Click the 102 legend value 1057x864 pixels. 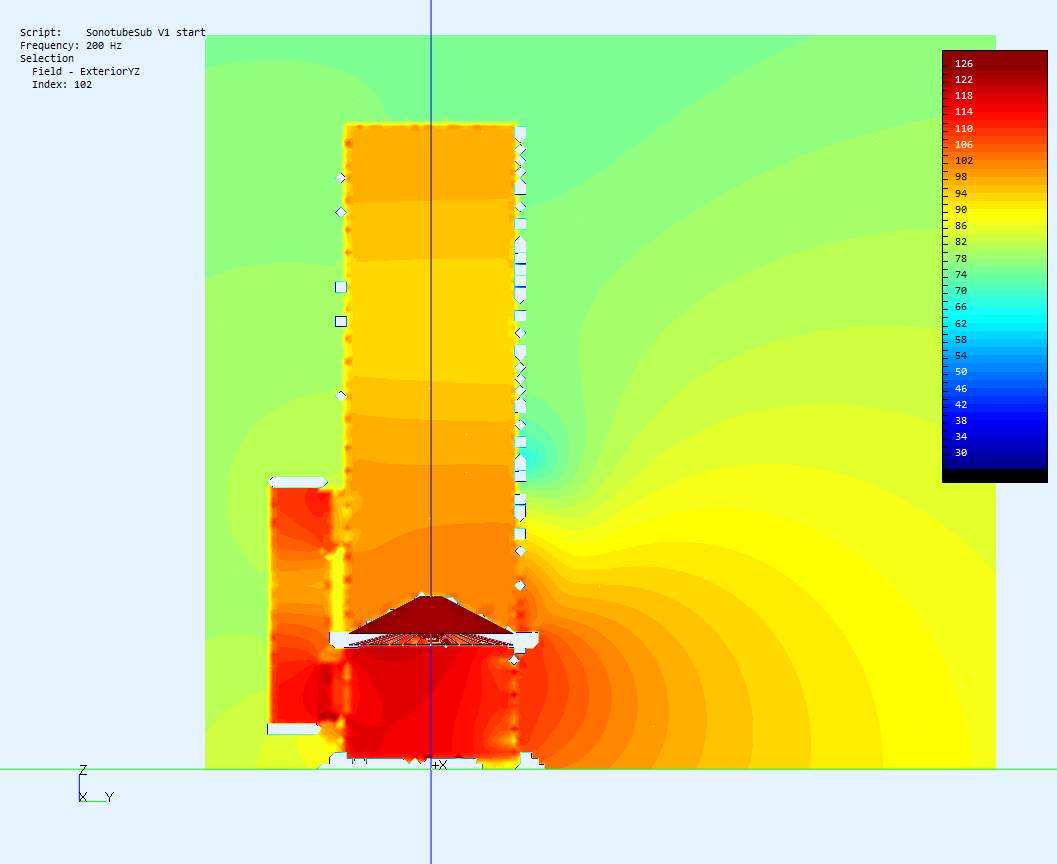tap(964, 160)
